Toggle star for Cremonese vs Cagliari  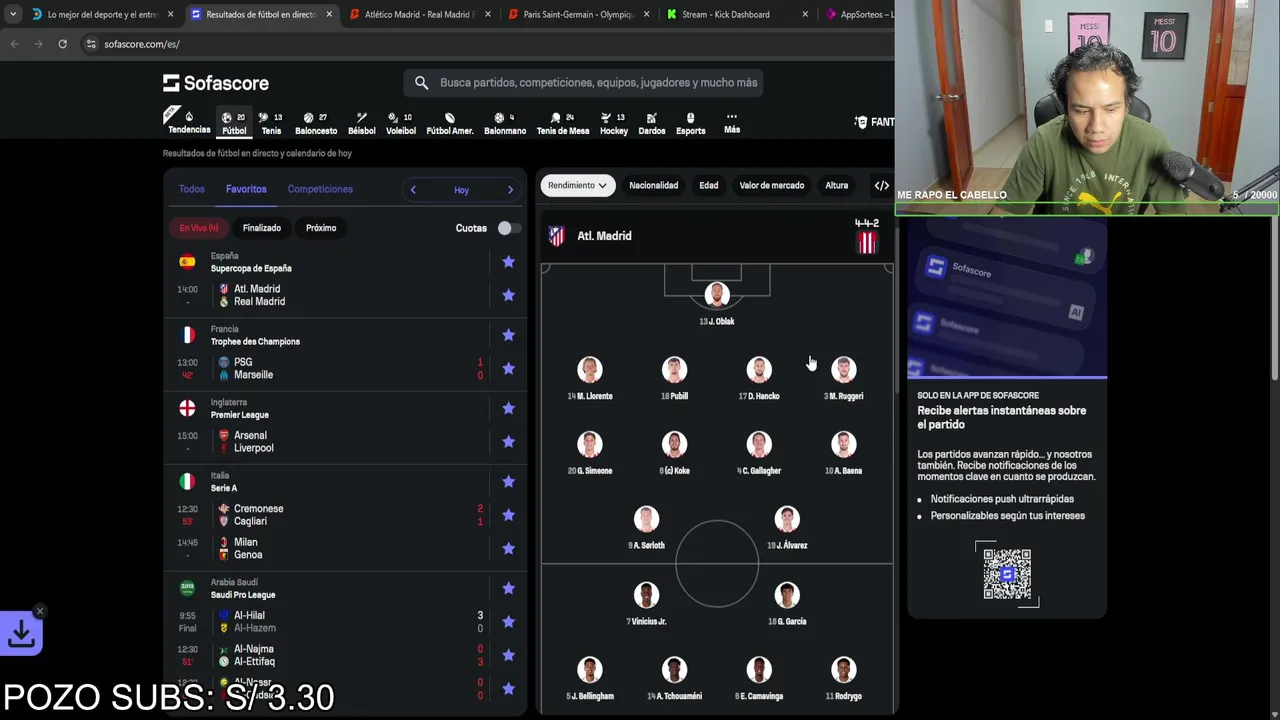click(x=508, y=515)
